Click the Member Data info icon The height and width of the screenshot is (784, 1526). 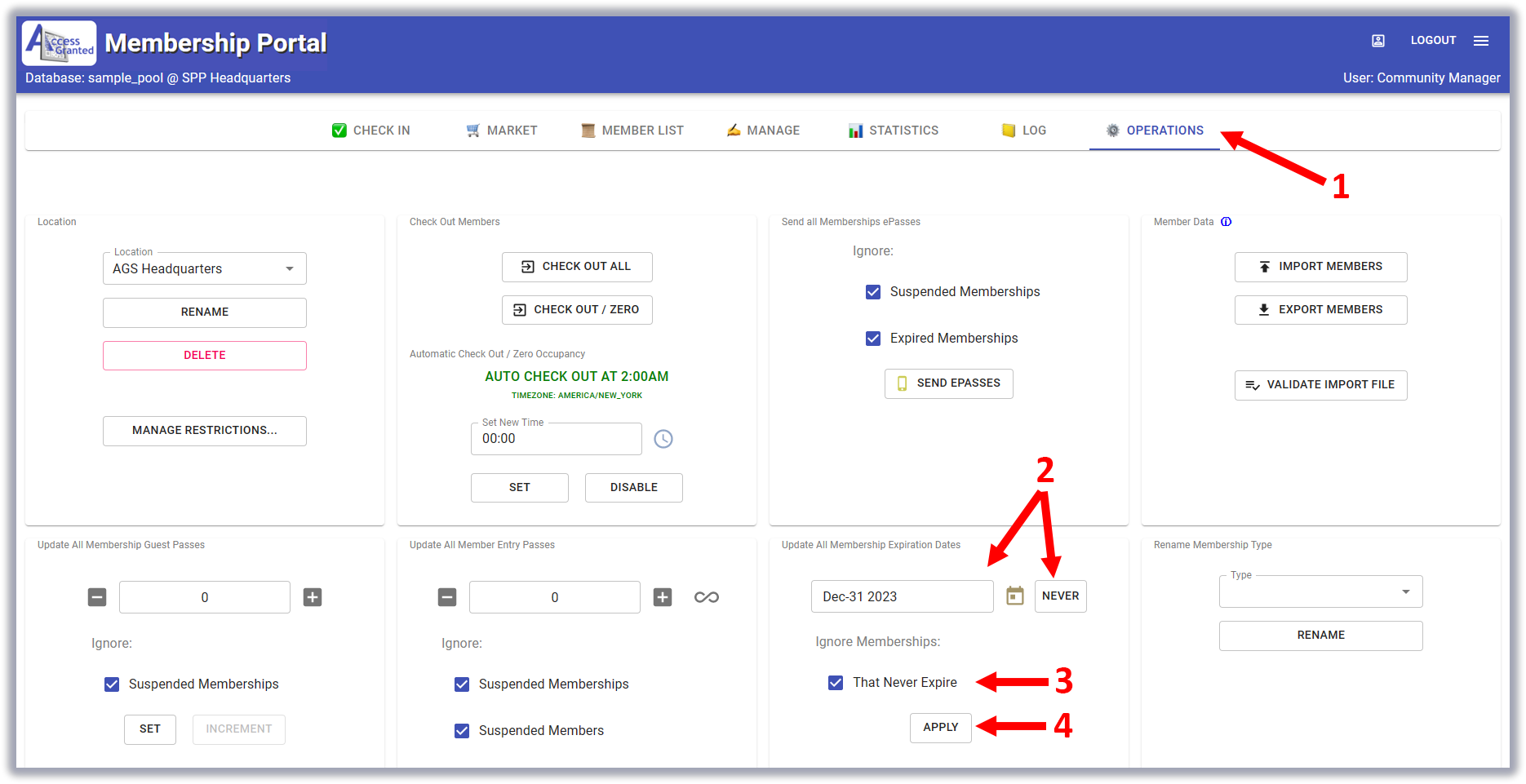pos(1226,222)
